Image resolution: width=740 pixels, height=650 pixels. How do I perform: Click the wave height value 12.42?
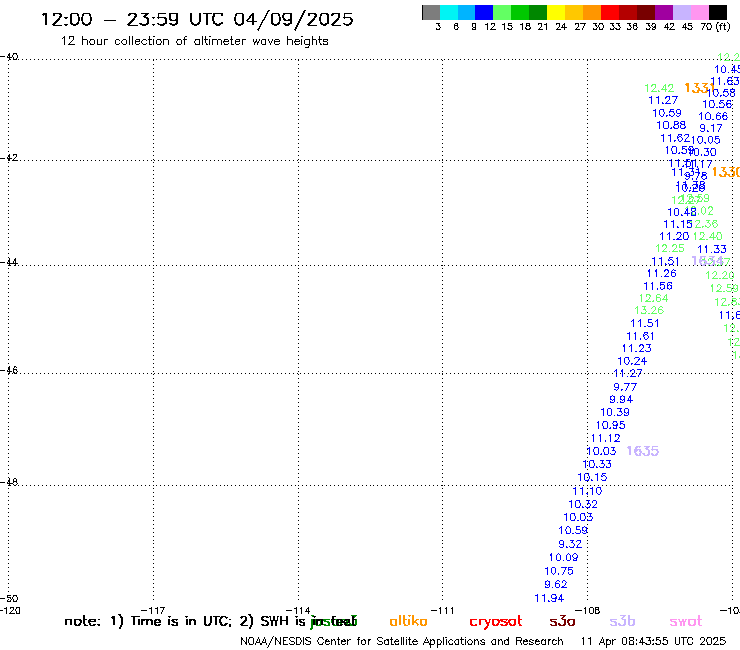659,88
